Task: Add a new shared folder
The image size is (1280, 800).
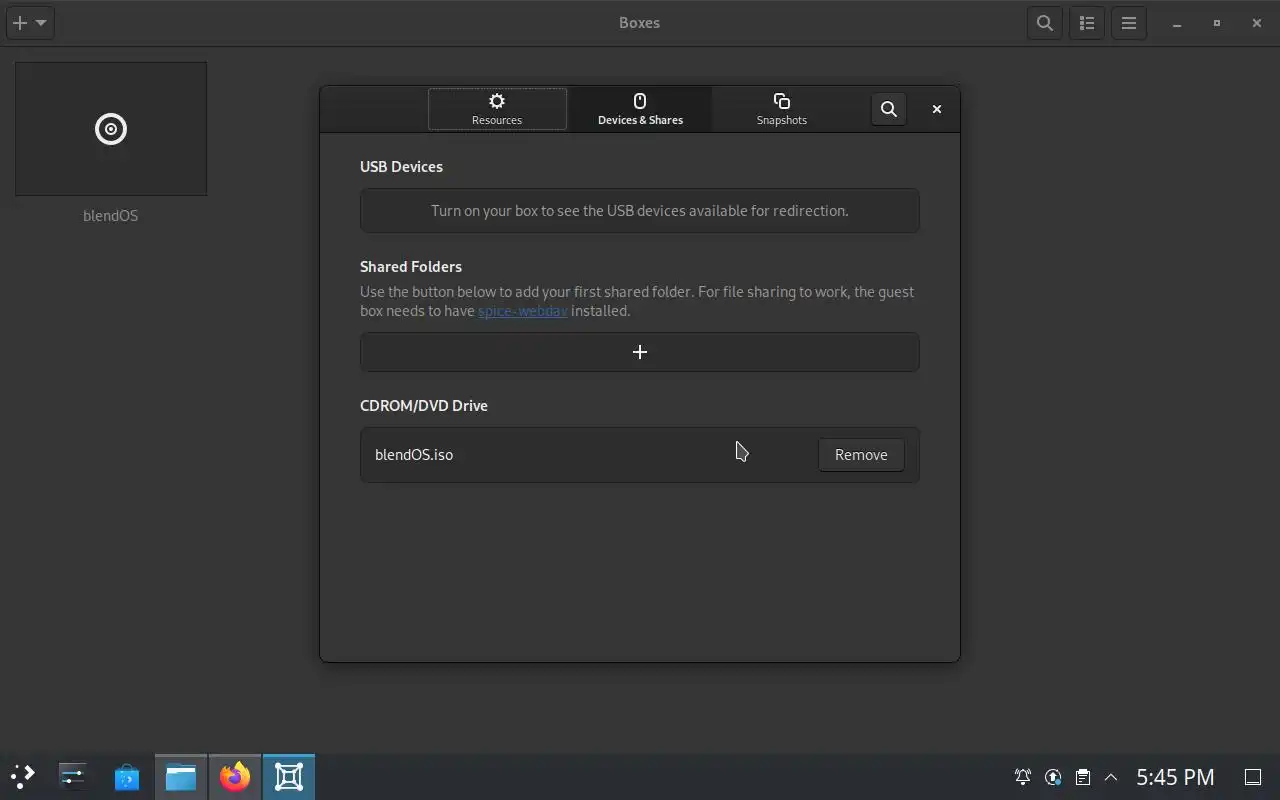Action: 640,352
